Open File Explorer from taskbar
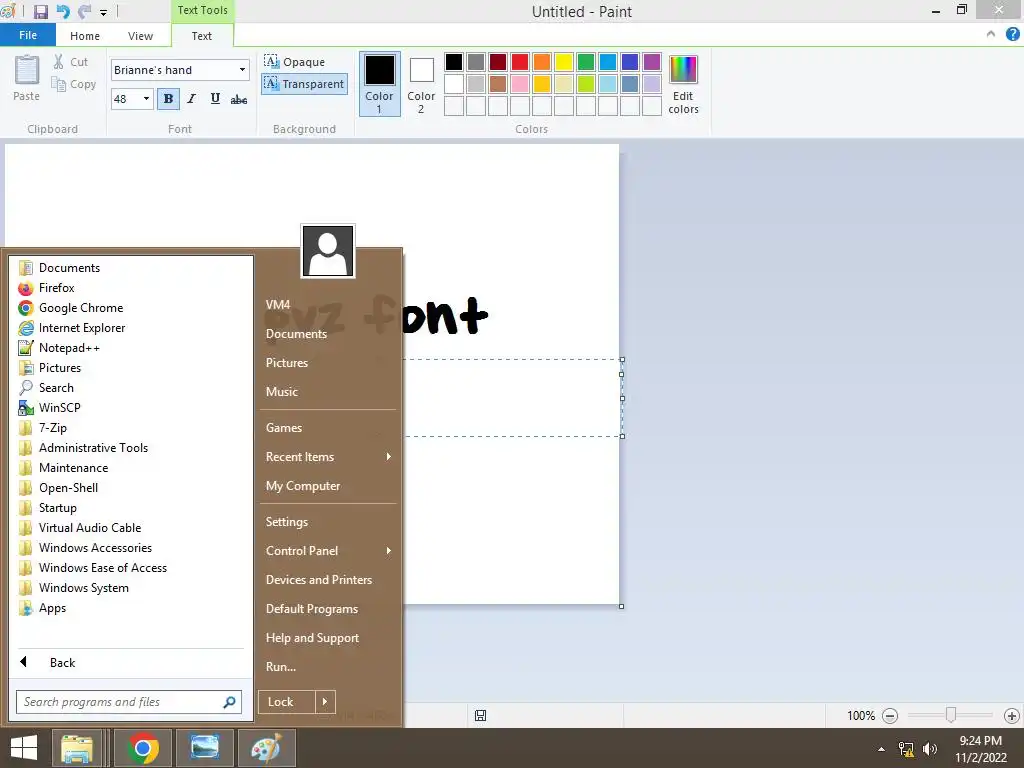1024x768 pixels. [x=77, y=748]
